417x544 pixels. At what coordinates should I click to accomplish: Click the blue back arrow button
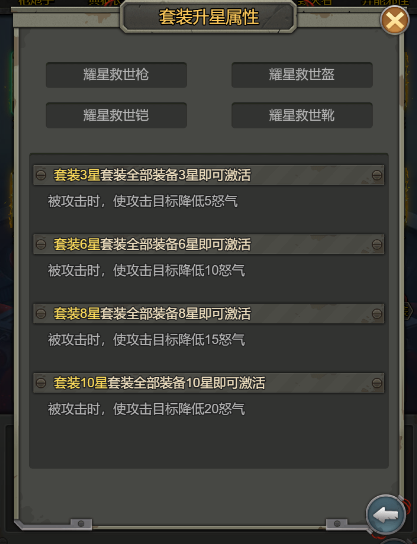[x=386, y=516]
